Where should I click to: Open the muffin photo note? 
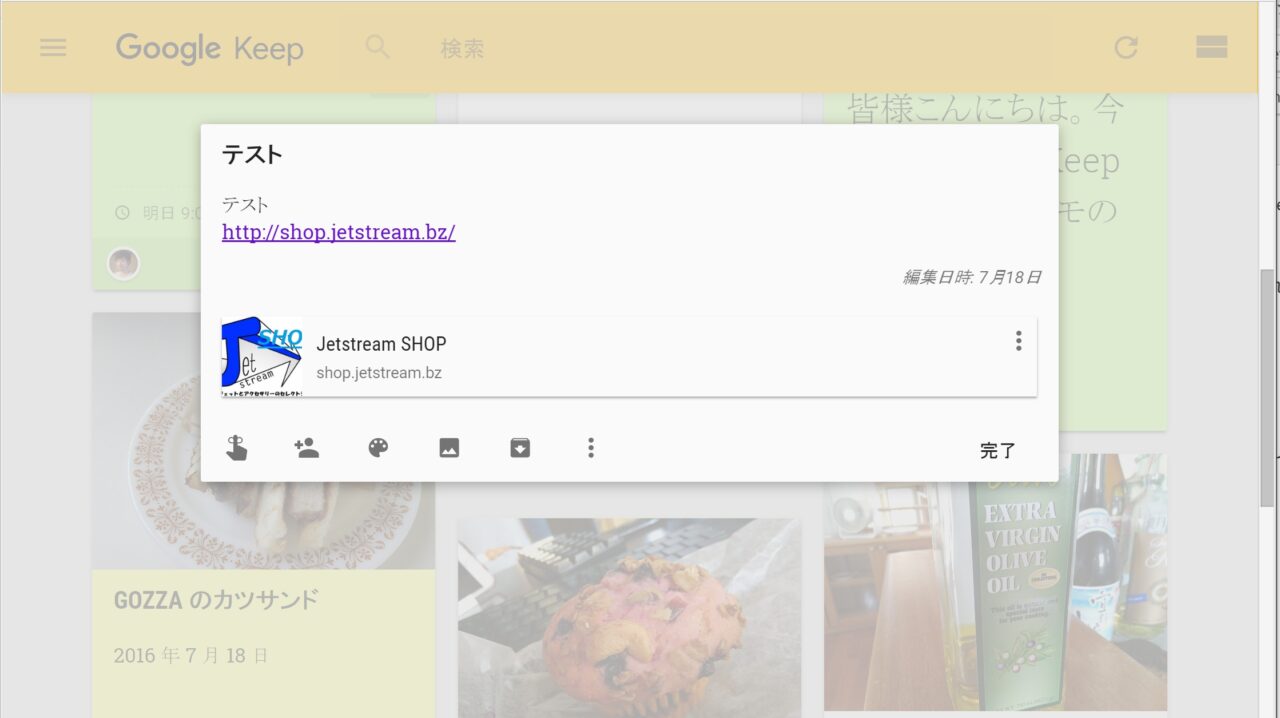(629, 620)
